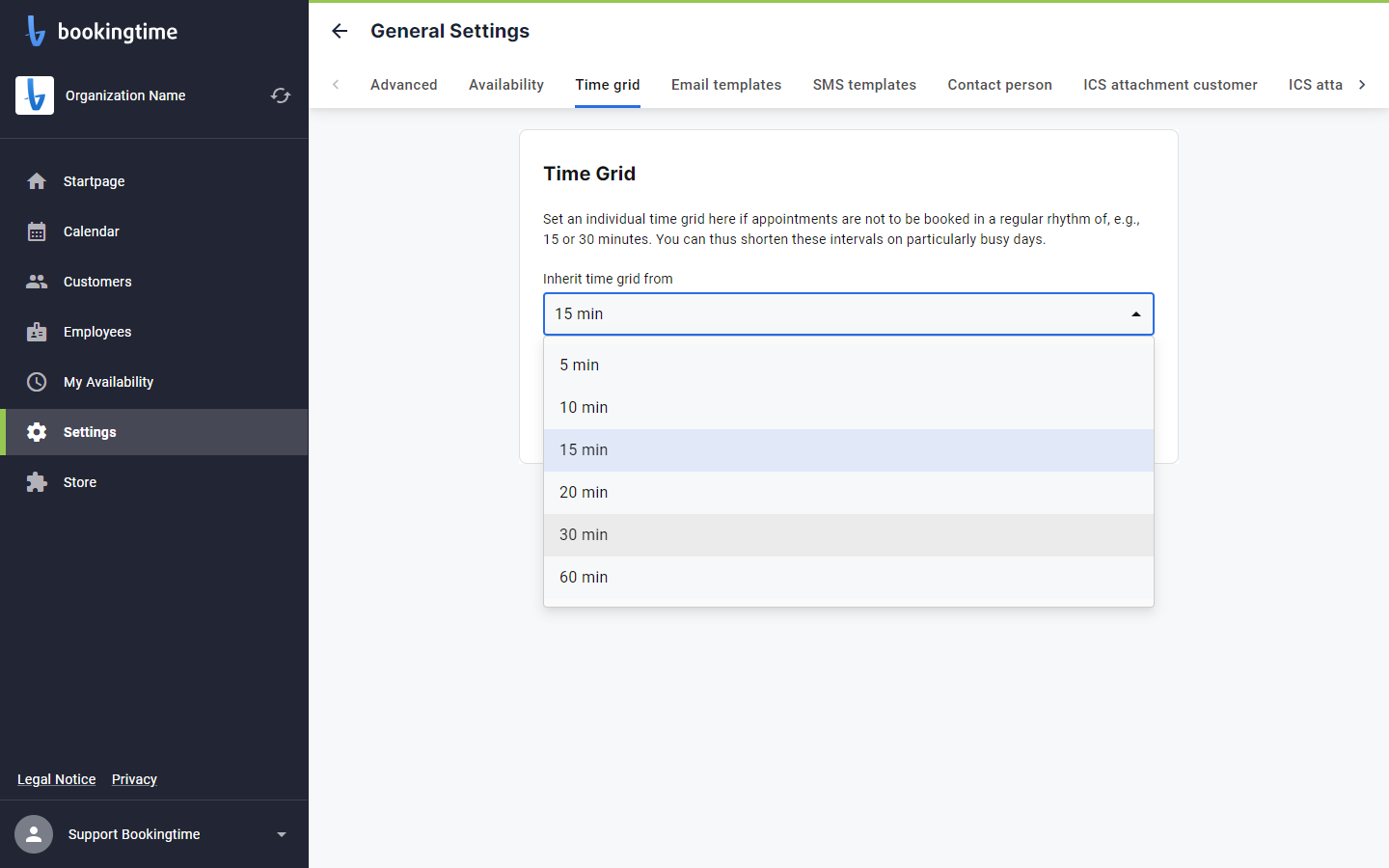Click the Calendar icon in the sidebar
Viewport: 1389px width, 868px height.
37,231
